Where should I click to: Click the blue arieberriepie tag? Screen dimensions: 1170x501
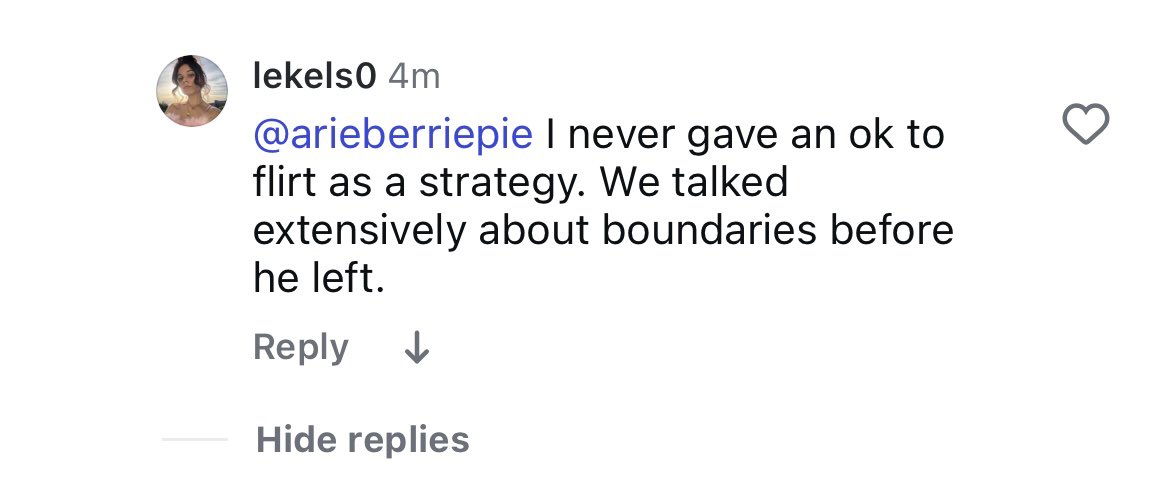[392, 134]
